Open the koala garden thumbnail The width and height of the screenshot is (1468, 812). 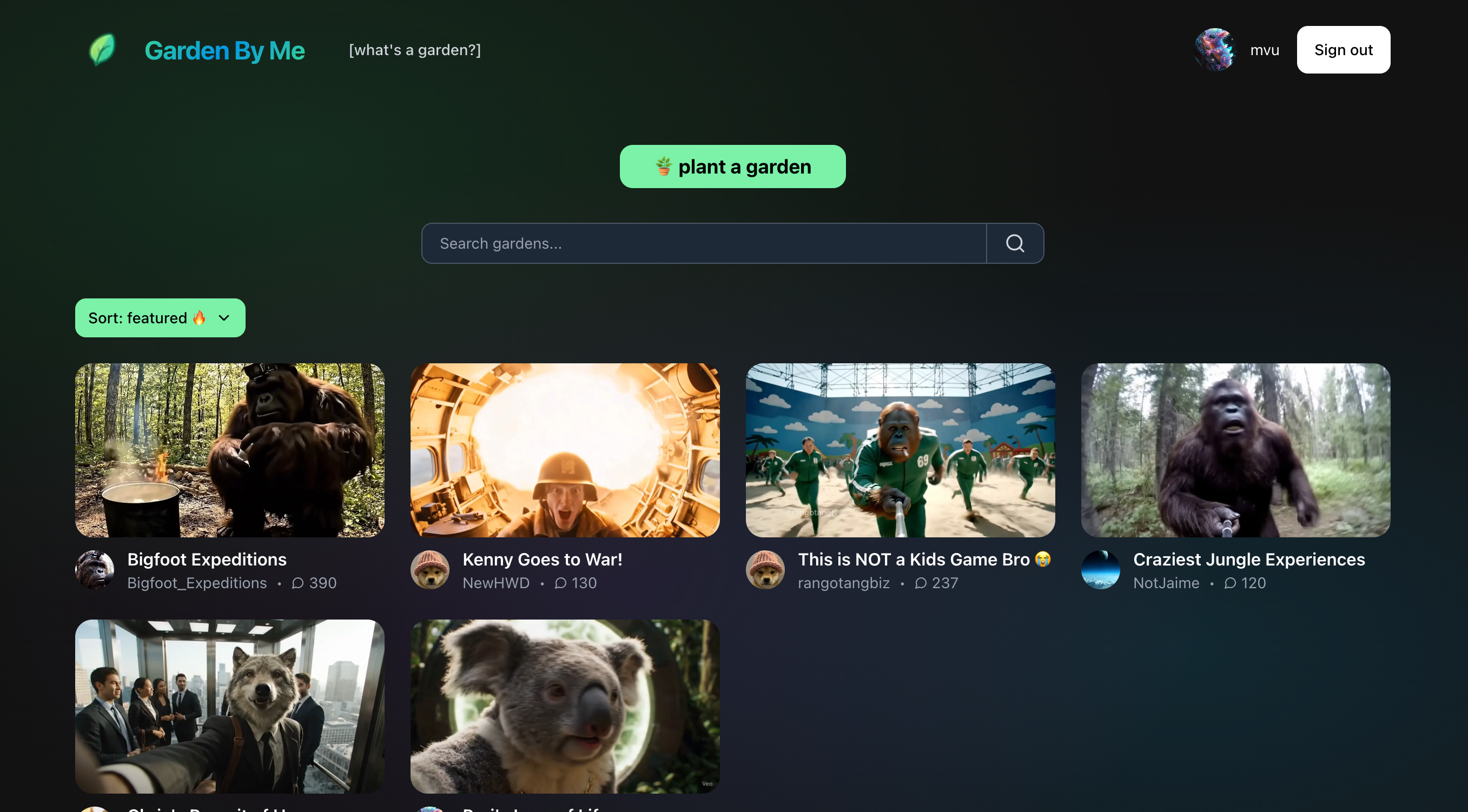click(565, 706)
